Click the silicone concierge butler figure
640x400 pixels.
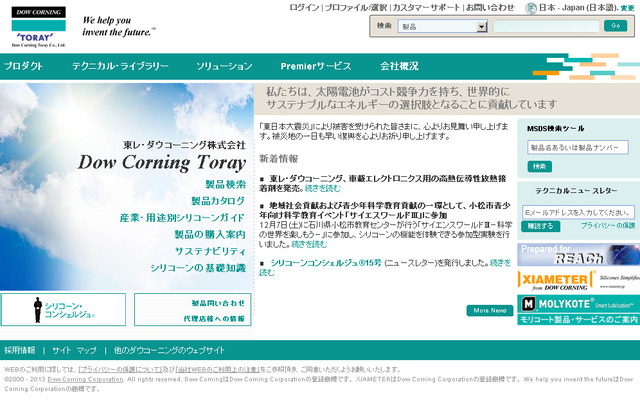(x=38, y=310)
